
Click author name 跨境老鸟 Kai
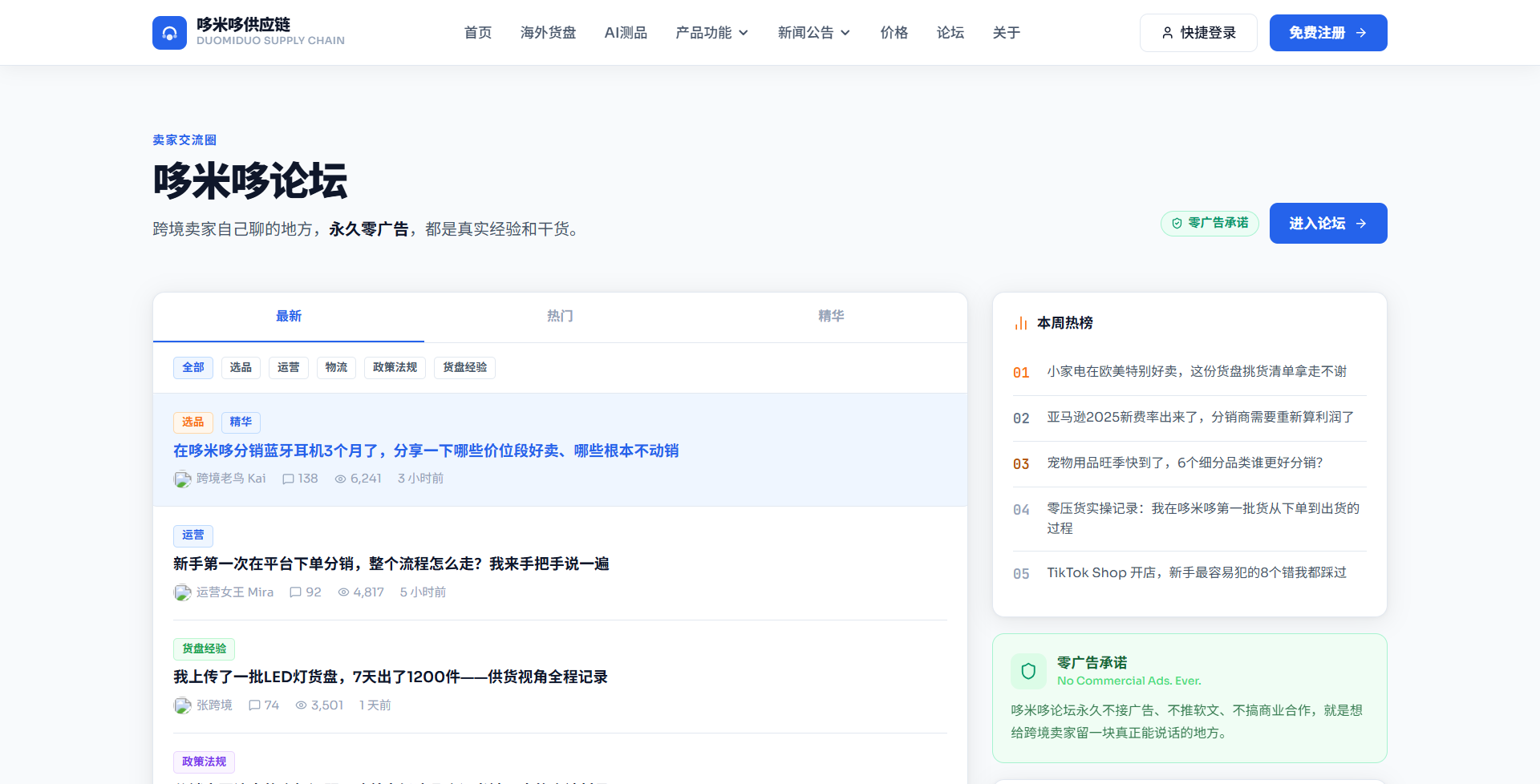coord(231,479)
